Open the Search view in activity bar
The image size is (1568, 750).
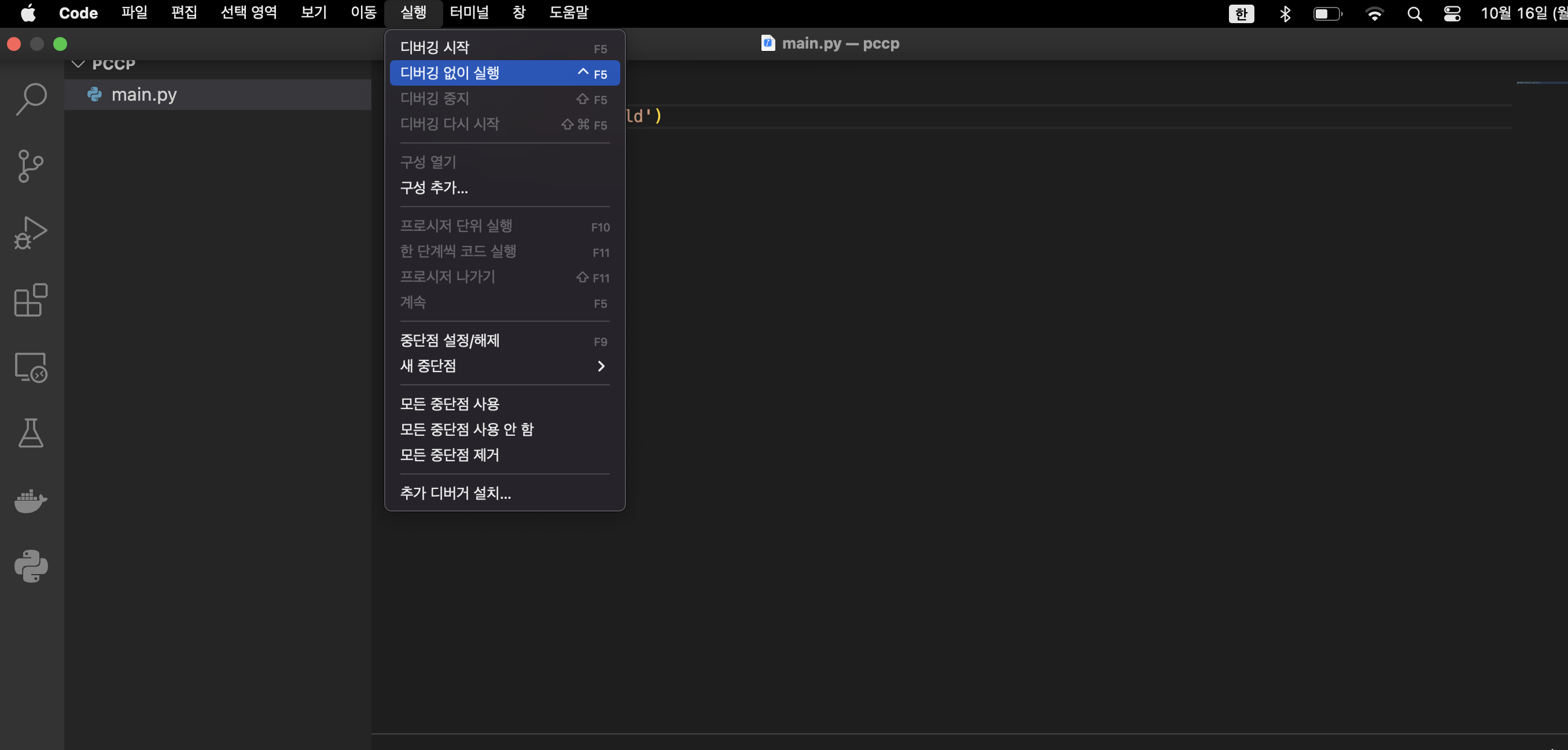point(31,98)
